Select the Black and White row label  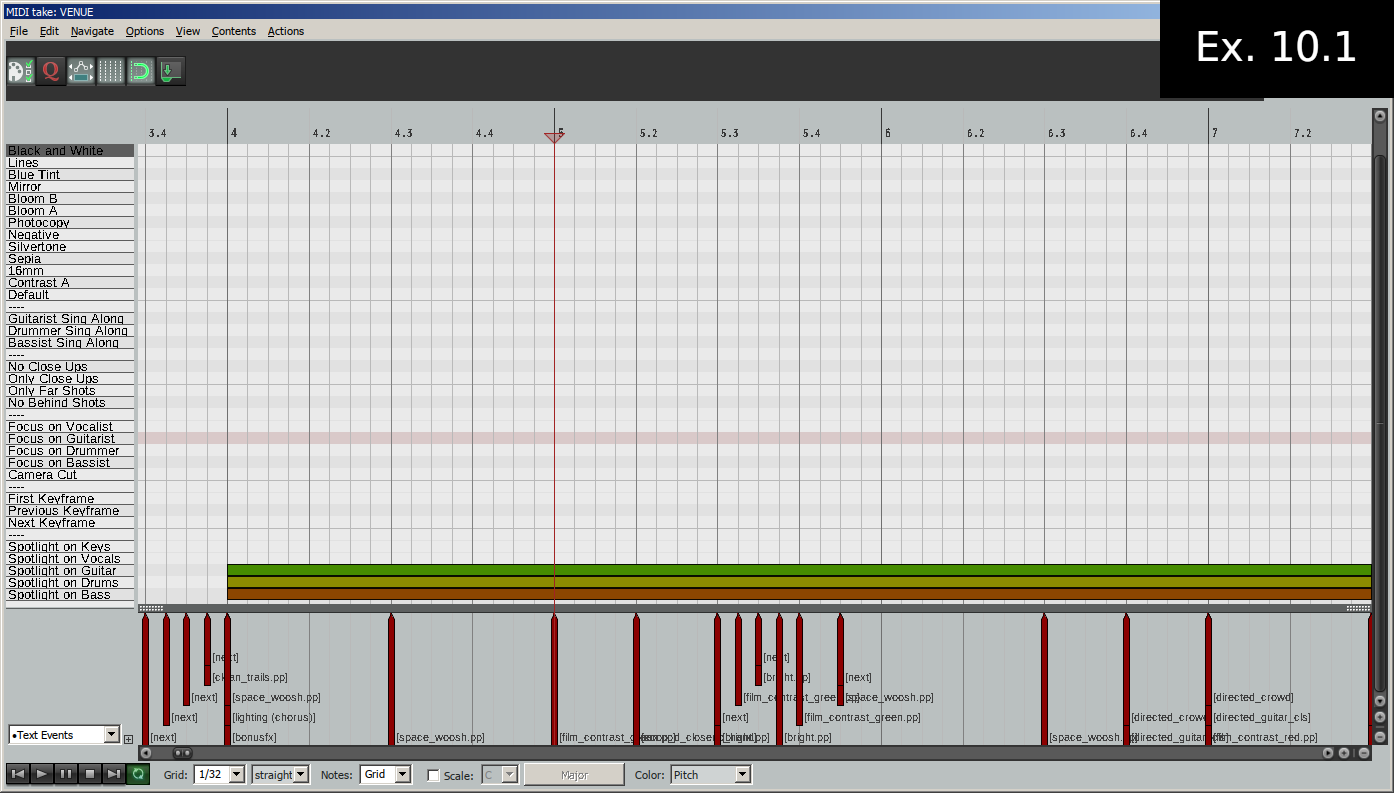pos(70,150)
